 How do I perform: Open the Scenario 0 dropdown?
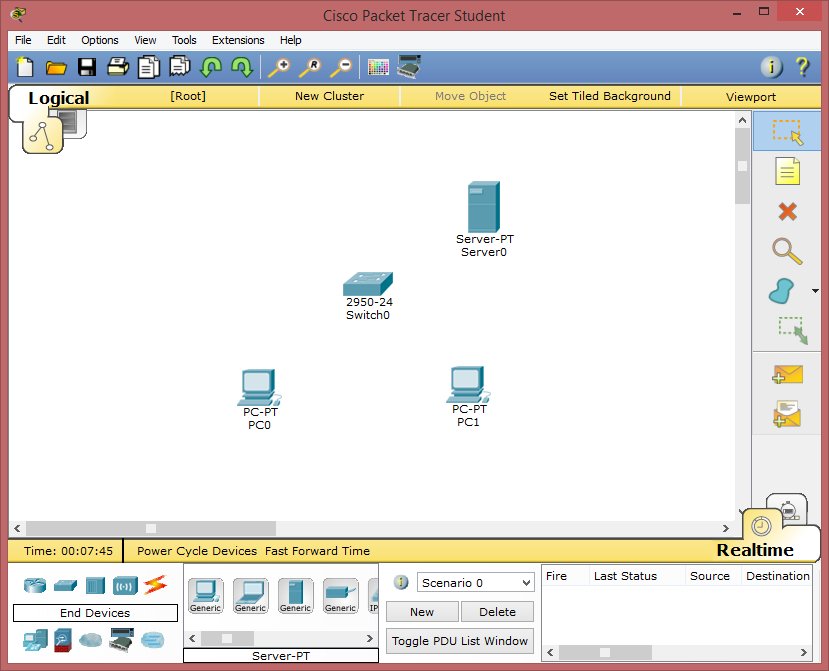475,582
